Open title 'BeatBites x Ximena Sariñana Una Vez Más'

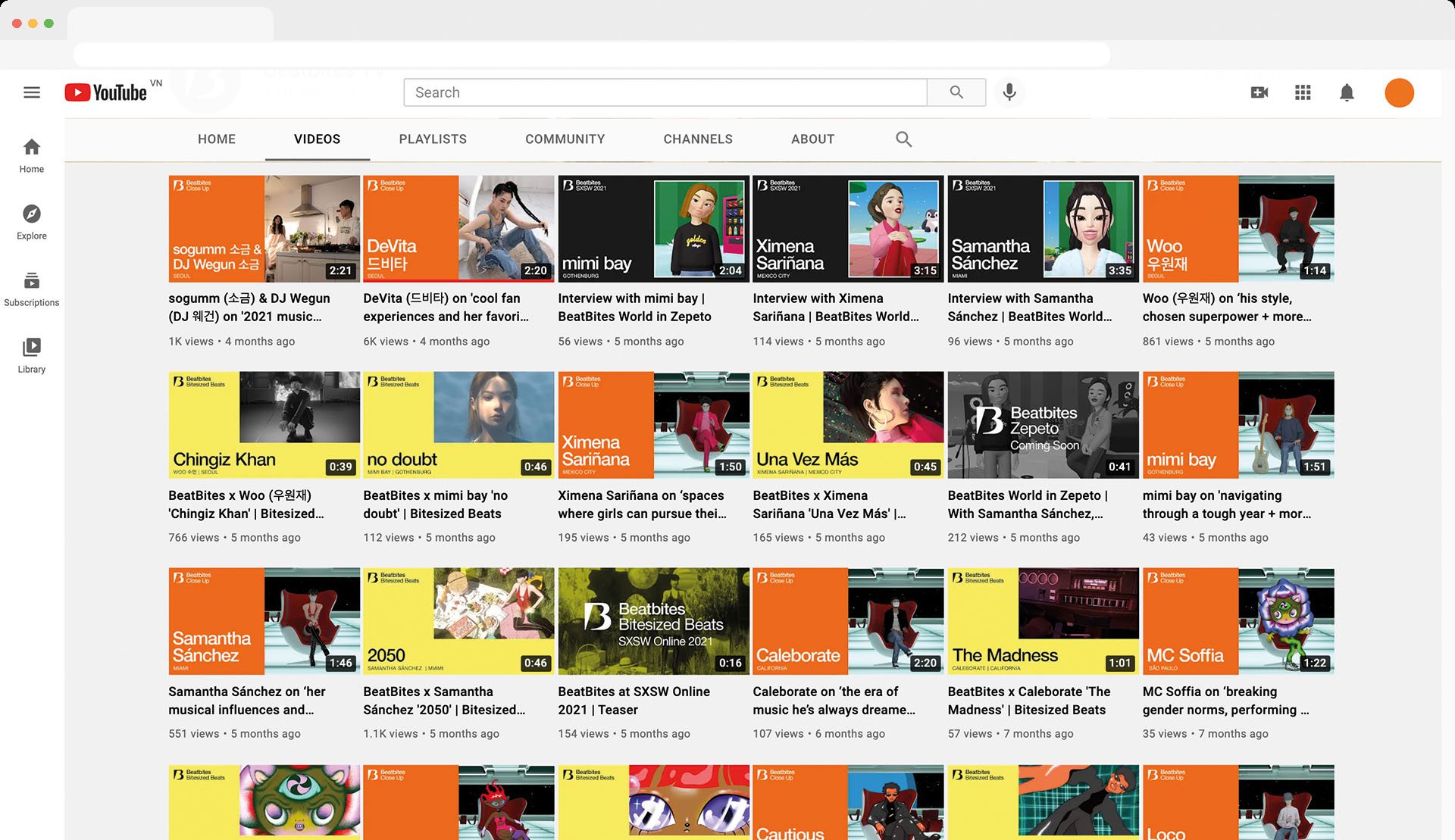click(x=829, y=504)
